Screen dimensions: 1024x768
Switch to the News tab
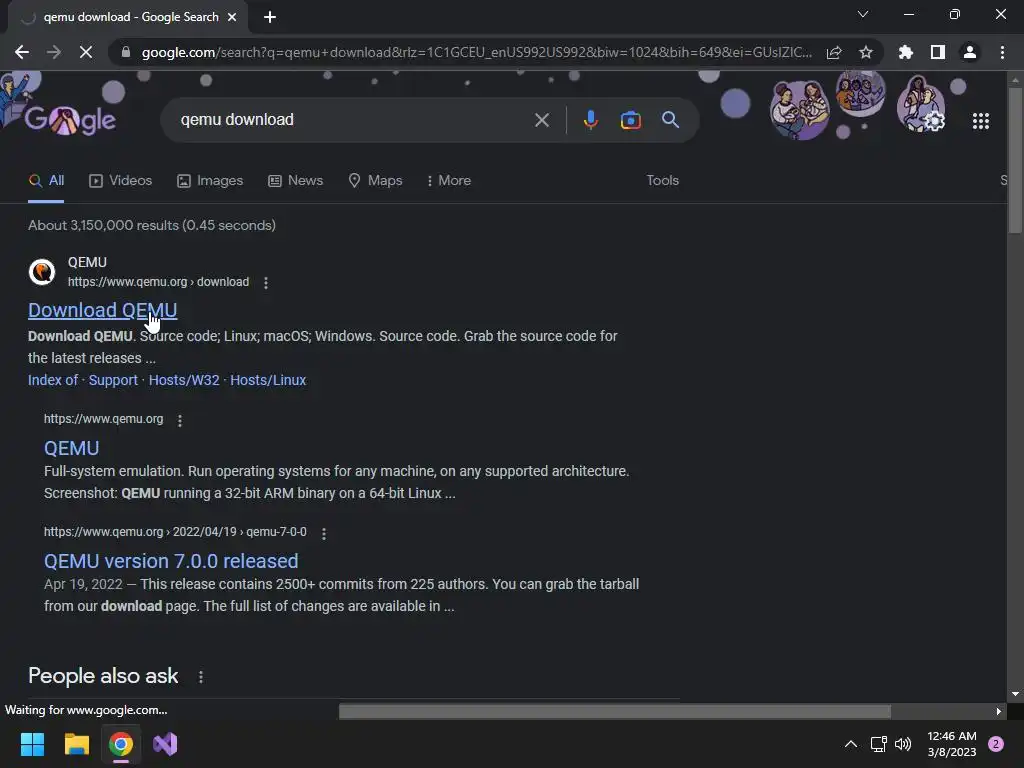pyautogui.click(x=296, y=181)
